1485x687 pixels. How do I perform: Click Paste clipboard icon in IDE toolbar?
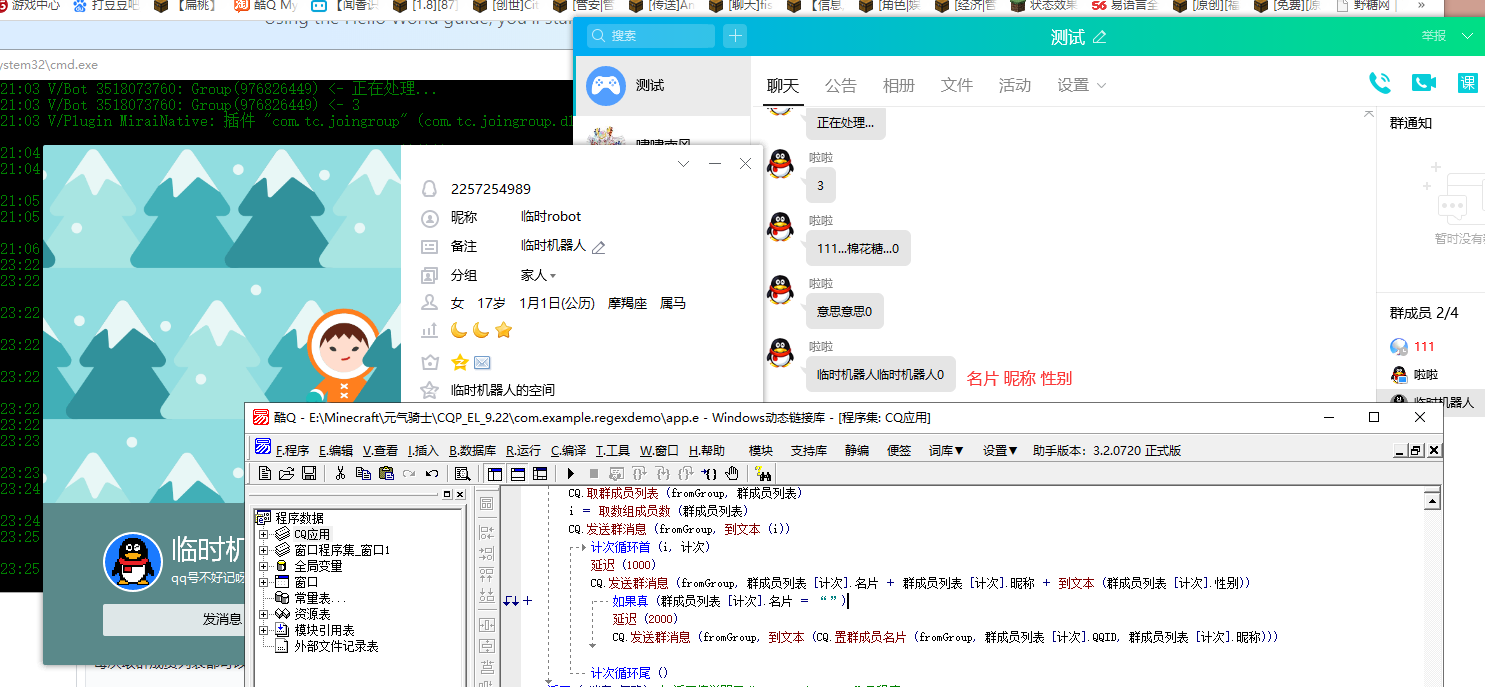click(x=386, y=473)
